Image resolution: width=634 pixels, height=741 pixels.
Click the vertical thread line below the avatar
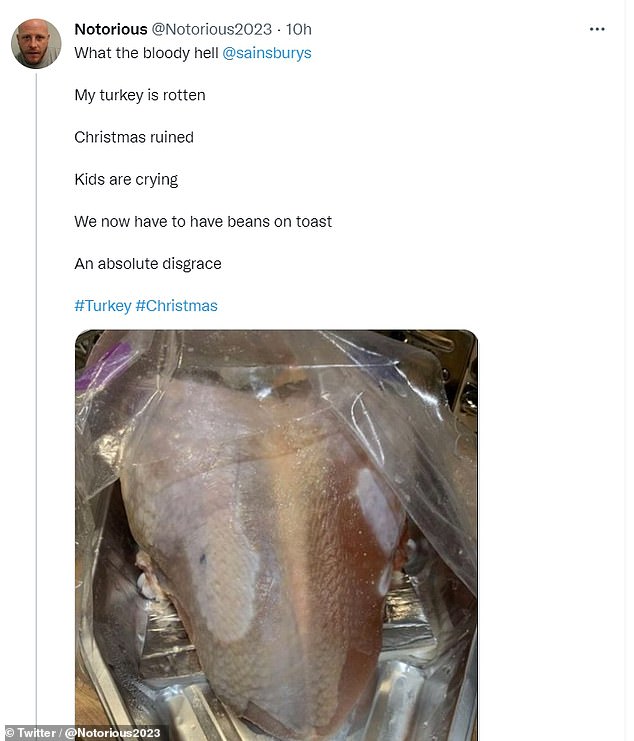pos(36,400)
